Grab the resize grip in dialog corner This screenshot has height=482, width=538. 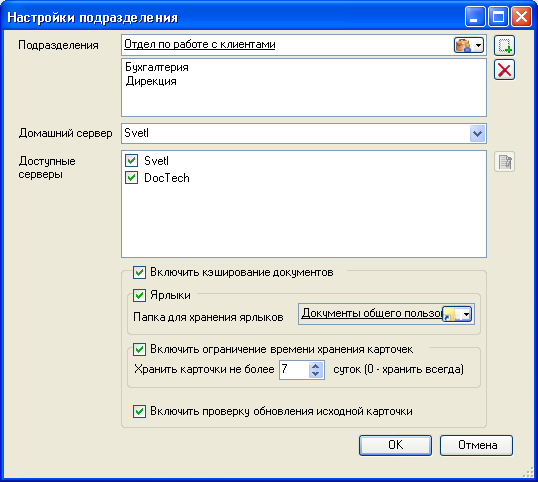[528, 472]
